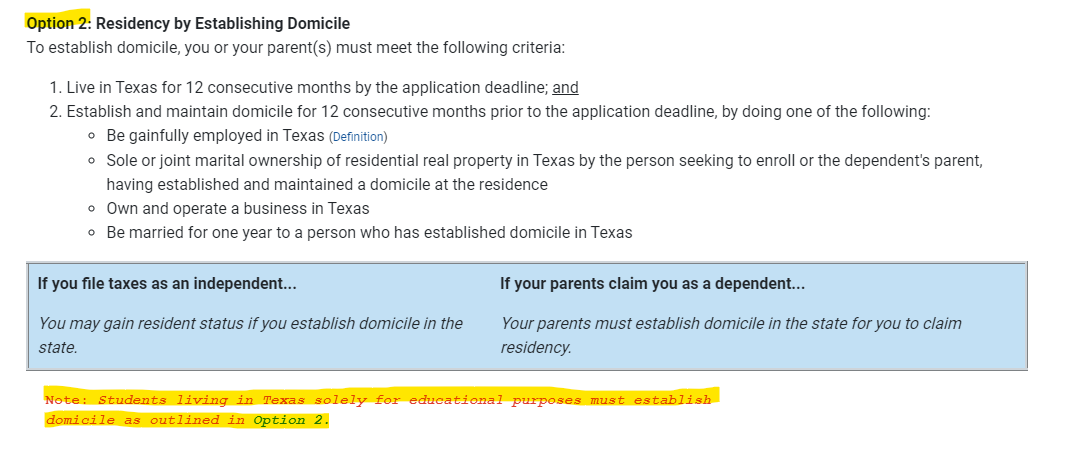Screen dimensions: 1072x453
Task: Click the bullet marker before 'Own and operate'
Action: 92,209
